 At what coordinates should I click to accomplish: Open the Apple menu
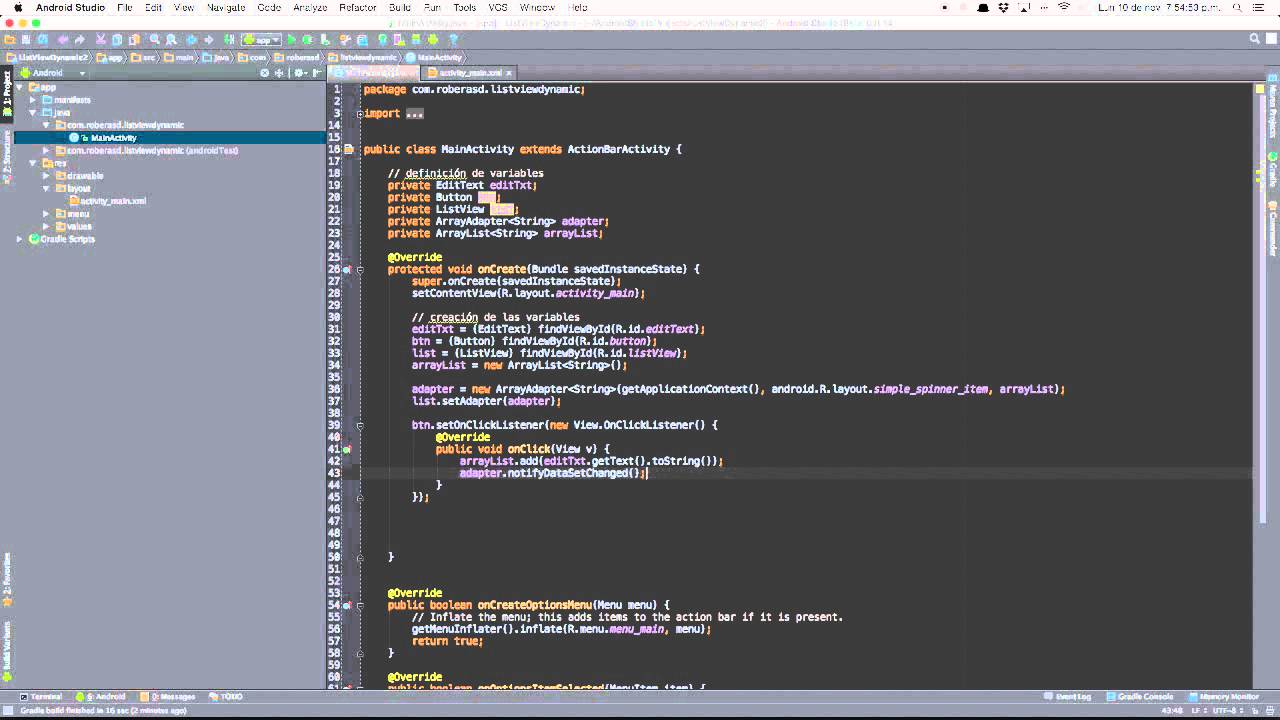pyautogui.click(x=17, y=7)
